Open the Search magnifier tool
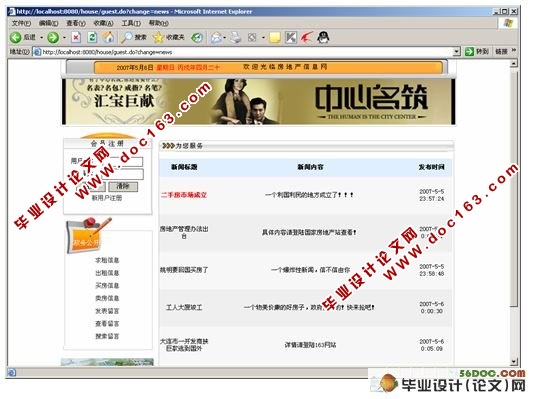The image size is (534, 399). [x=127, y=37]
